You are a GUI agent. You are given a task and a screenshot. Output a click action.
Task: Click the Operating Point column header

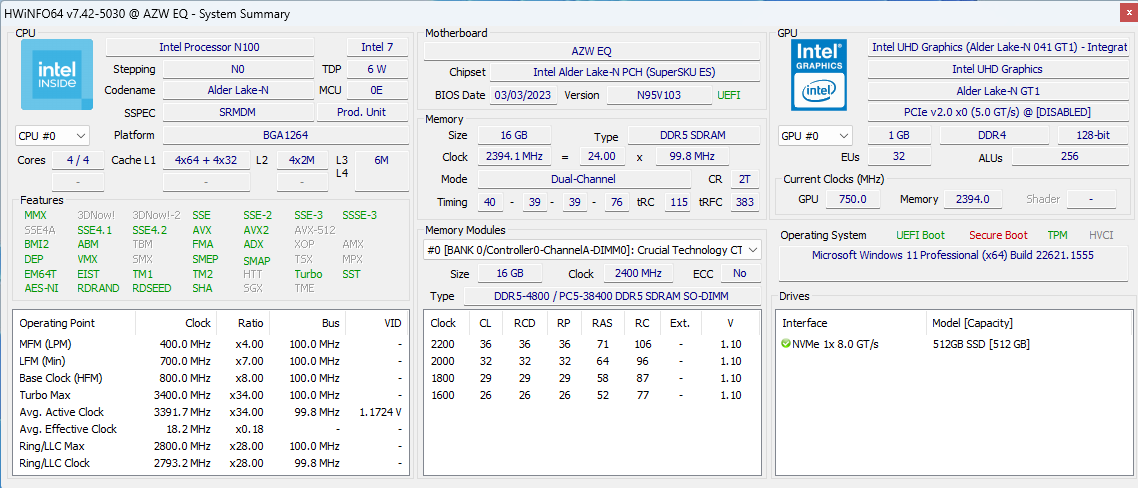[x=74, y=323]
